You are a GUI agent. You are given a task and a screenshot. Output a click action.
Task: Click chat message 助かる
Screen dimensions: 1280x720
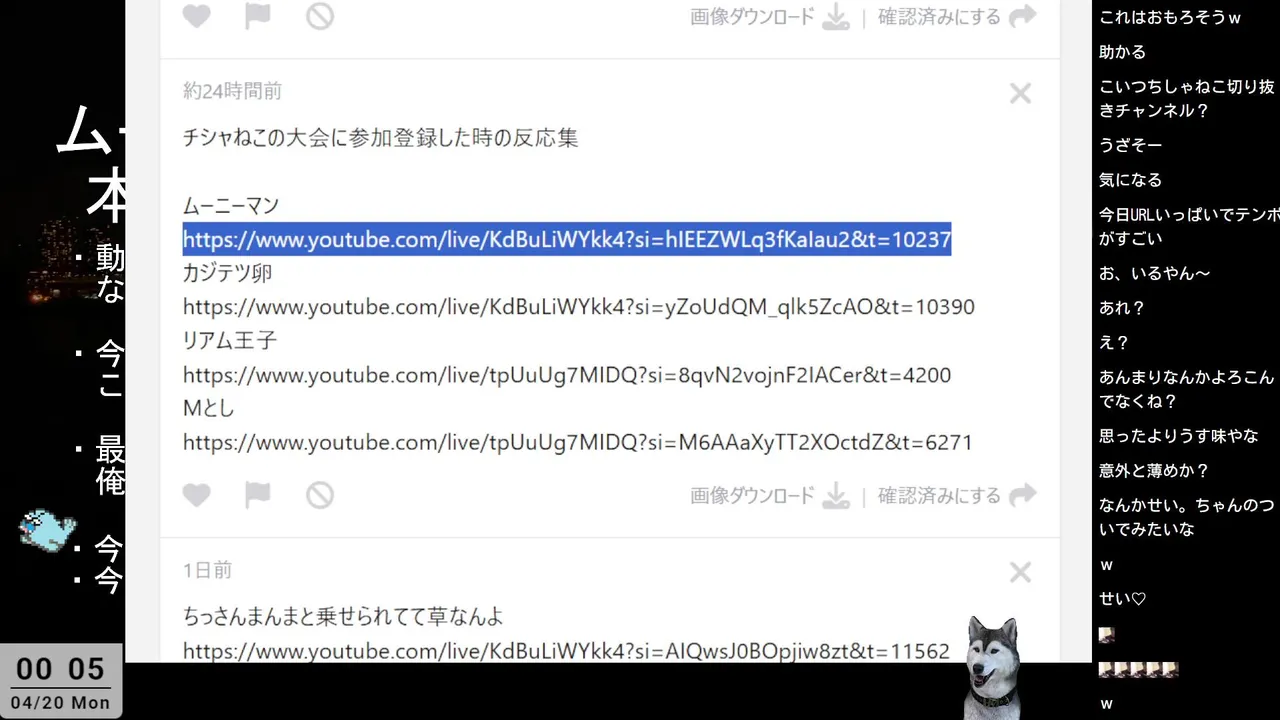point(1122,52)
